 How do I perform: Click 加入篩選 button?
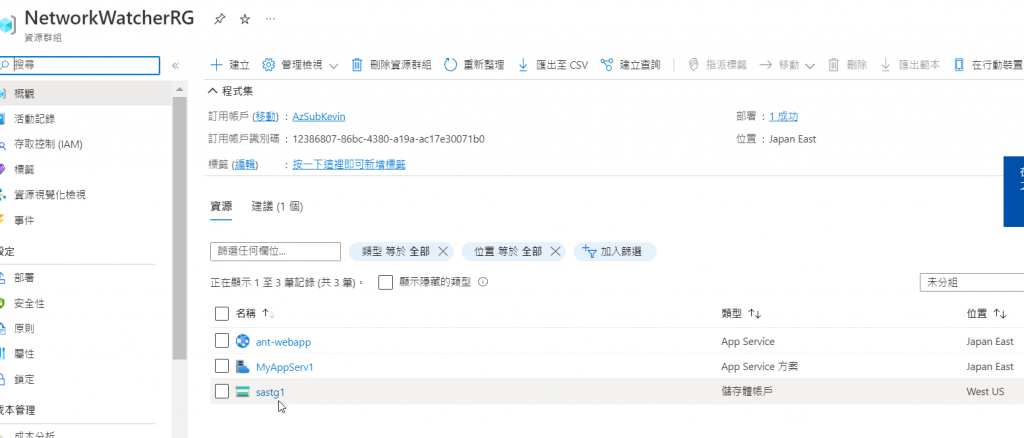click(x=615, y=251)
